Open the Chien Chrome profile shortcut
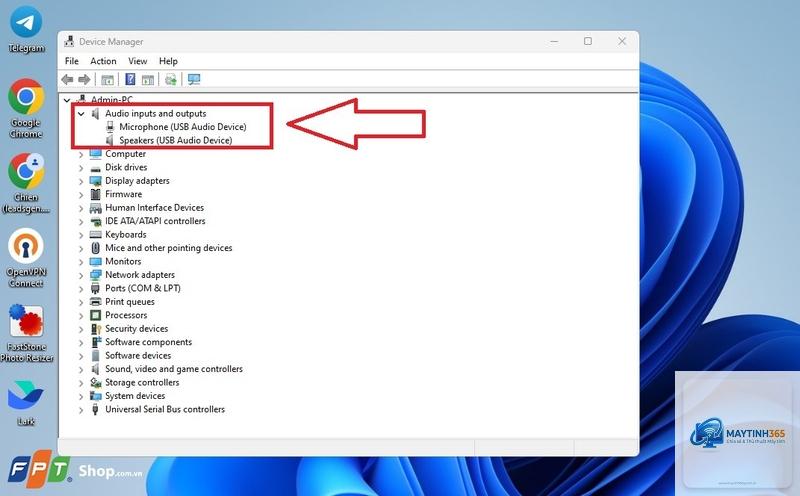This screenshot has height=496, width=800. [26, 183]
